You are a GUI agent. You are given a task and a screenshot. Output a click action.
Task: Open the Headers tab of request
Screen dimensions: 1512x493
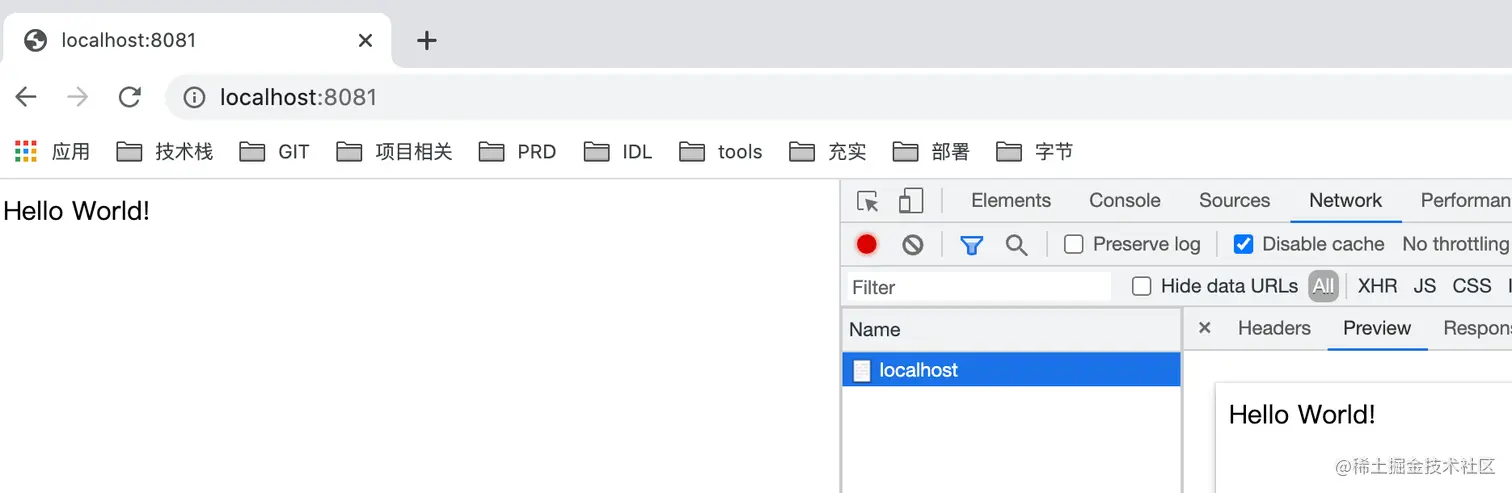(x=1274, y=328)
